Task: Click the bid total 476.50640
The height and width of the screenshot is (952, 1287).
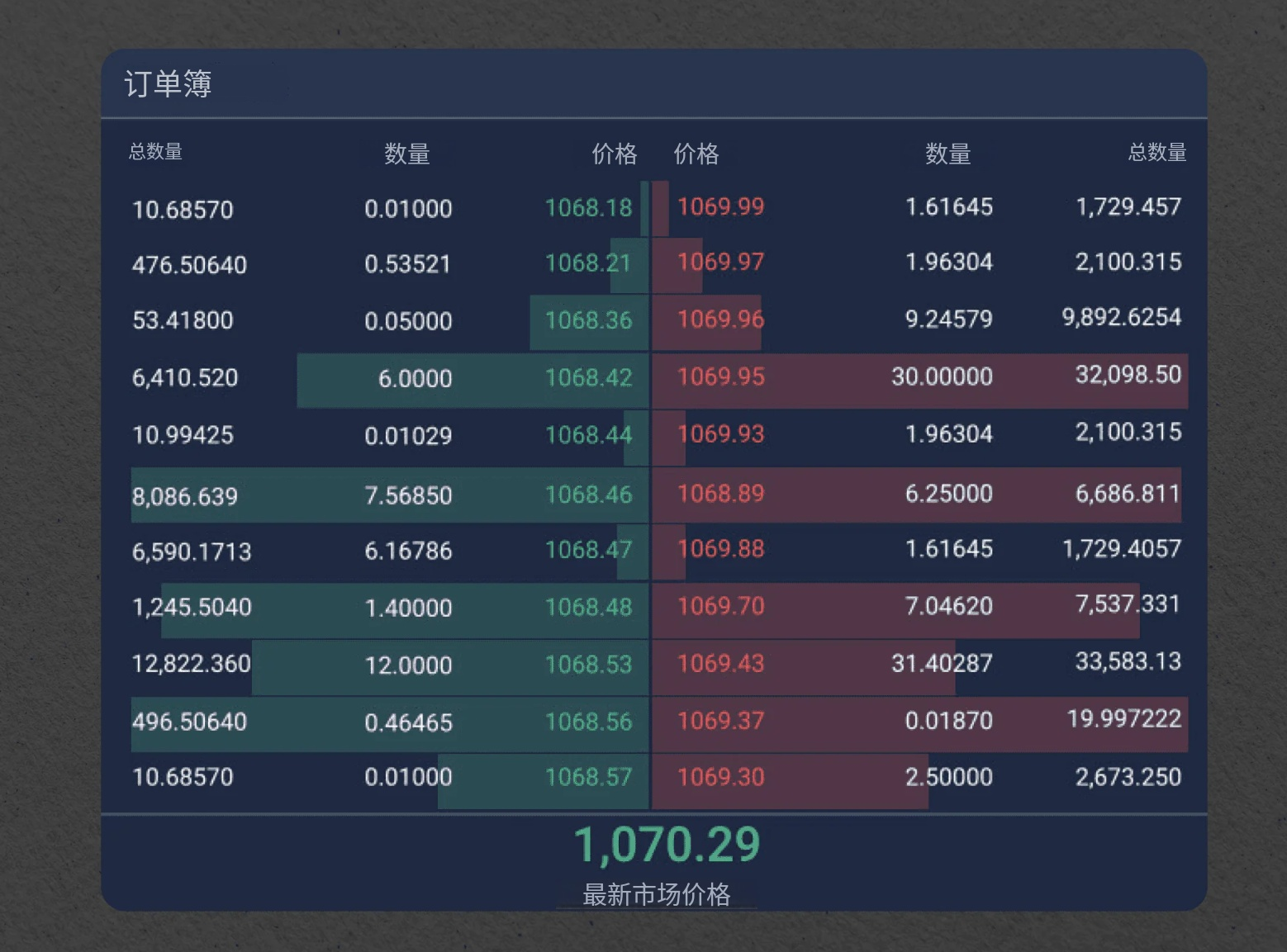Action: [189, 265]
